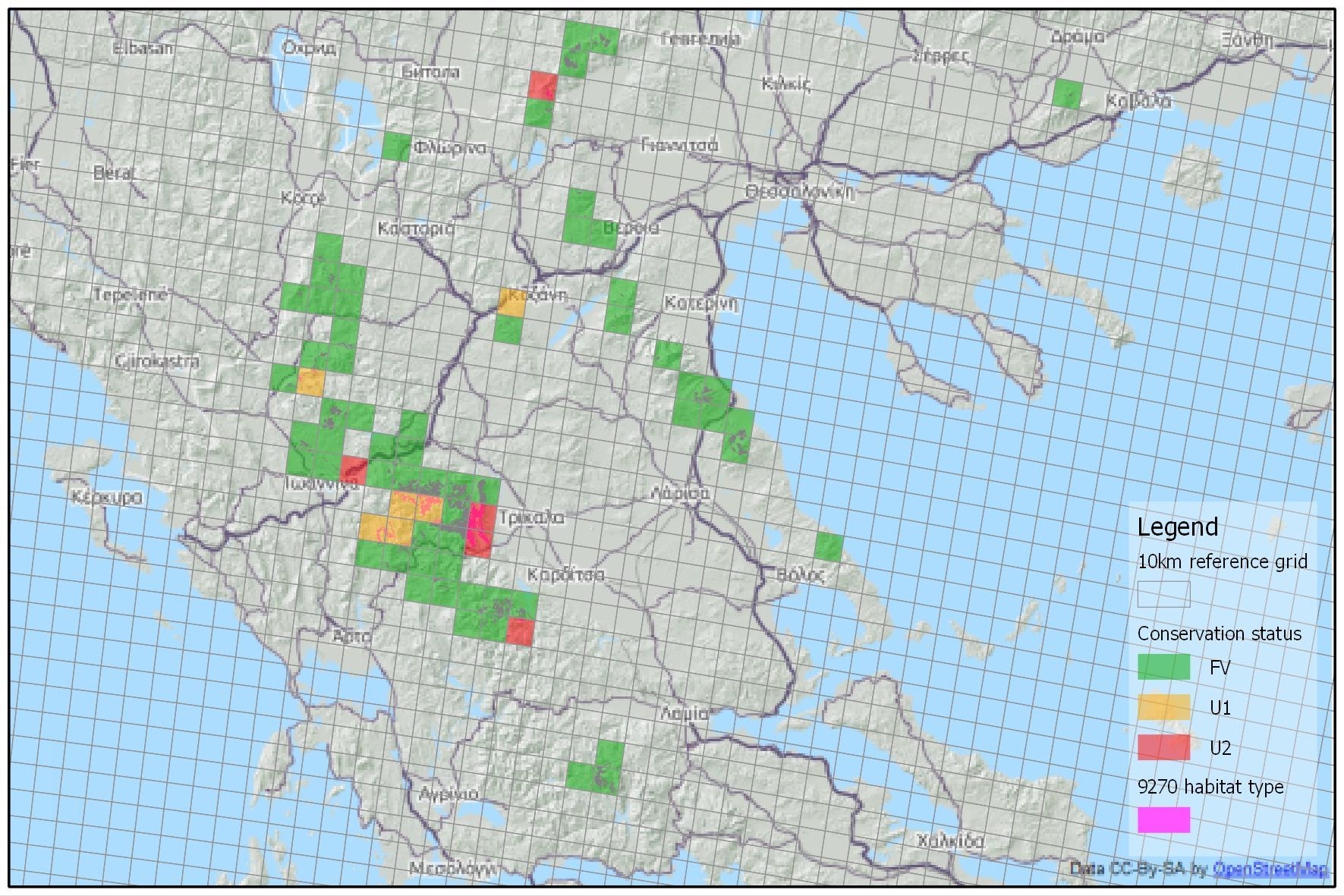Screen dimensions: 1344x896
Task: Click the Καστοριά city label
Action: (x=416, y=228)
